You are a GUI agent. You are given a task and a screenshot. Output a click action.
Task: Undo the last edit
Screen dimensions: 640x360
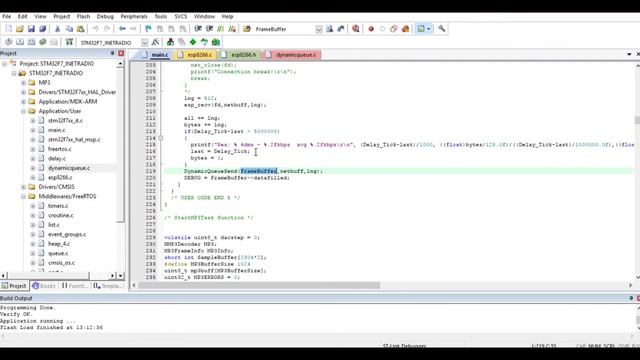[x=96, y=29]
